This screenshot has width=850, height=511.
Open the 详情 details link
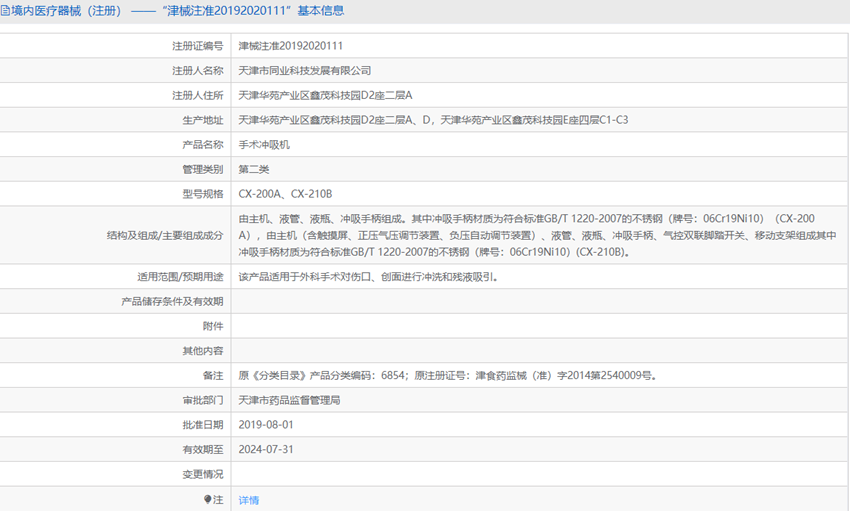click(248, 499)
